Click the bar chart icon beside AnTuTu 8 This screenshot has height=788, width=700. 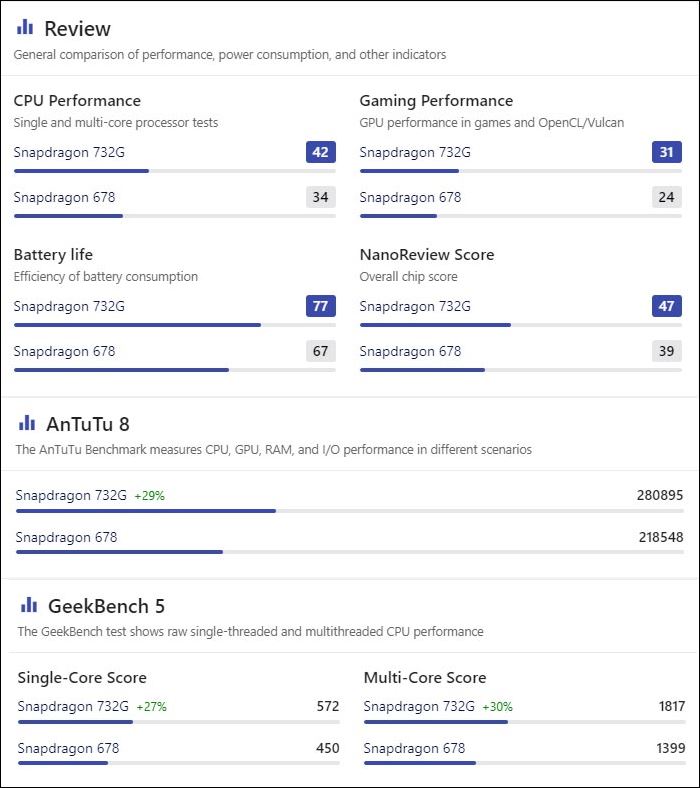pyautogui.click(x=27, y=423)
